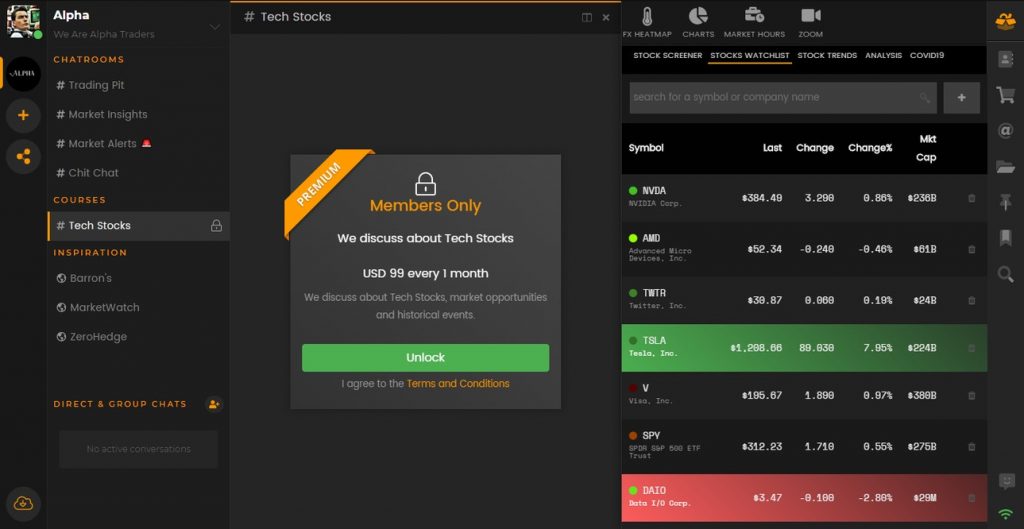Click the wifi connection status icon

tap(1006, 513)
